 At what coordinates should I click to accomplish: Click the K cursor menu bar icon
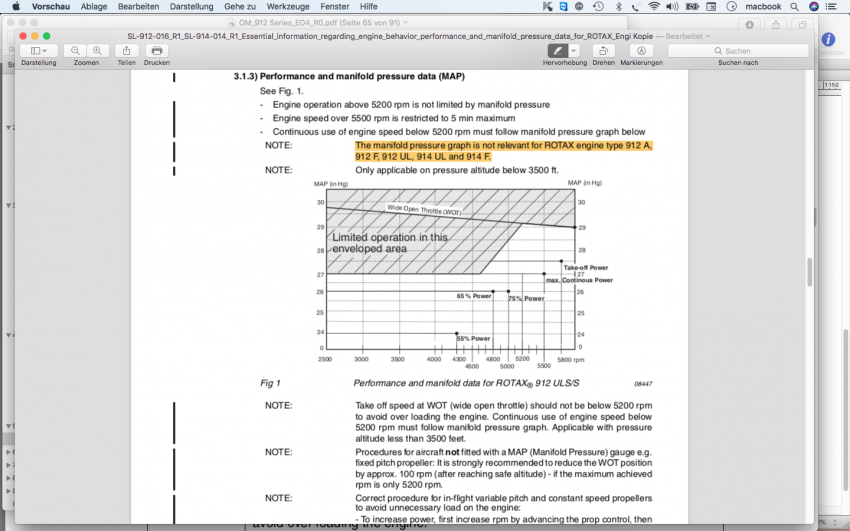coord(548,7)
